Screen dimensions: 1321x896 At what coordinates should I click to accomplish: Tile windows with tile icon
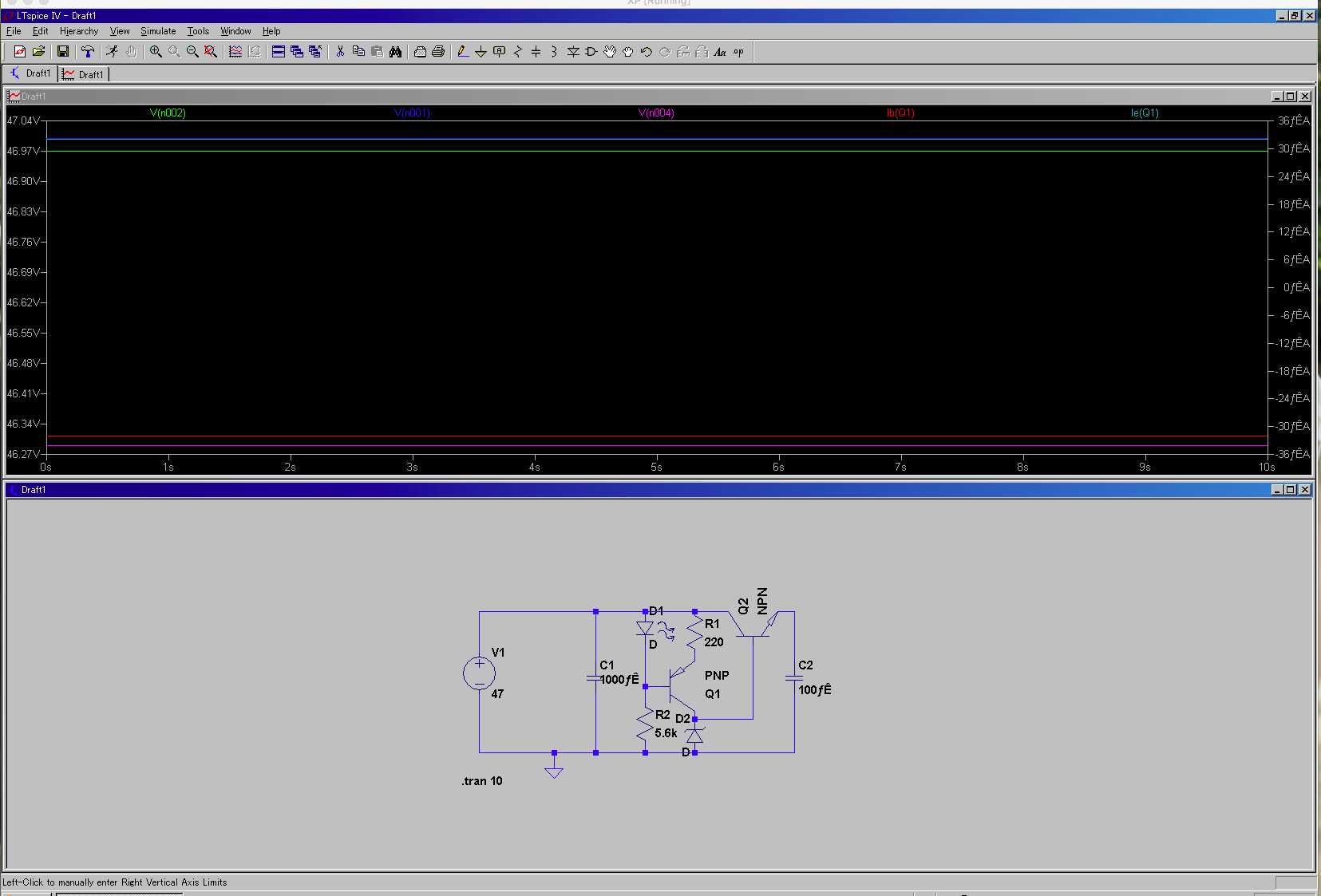click(x=279, y=52)
